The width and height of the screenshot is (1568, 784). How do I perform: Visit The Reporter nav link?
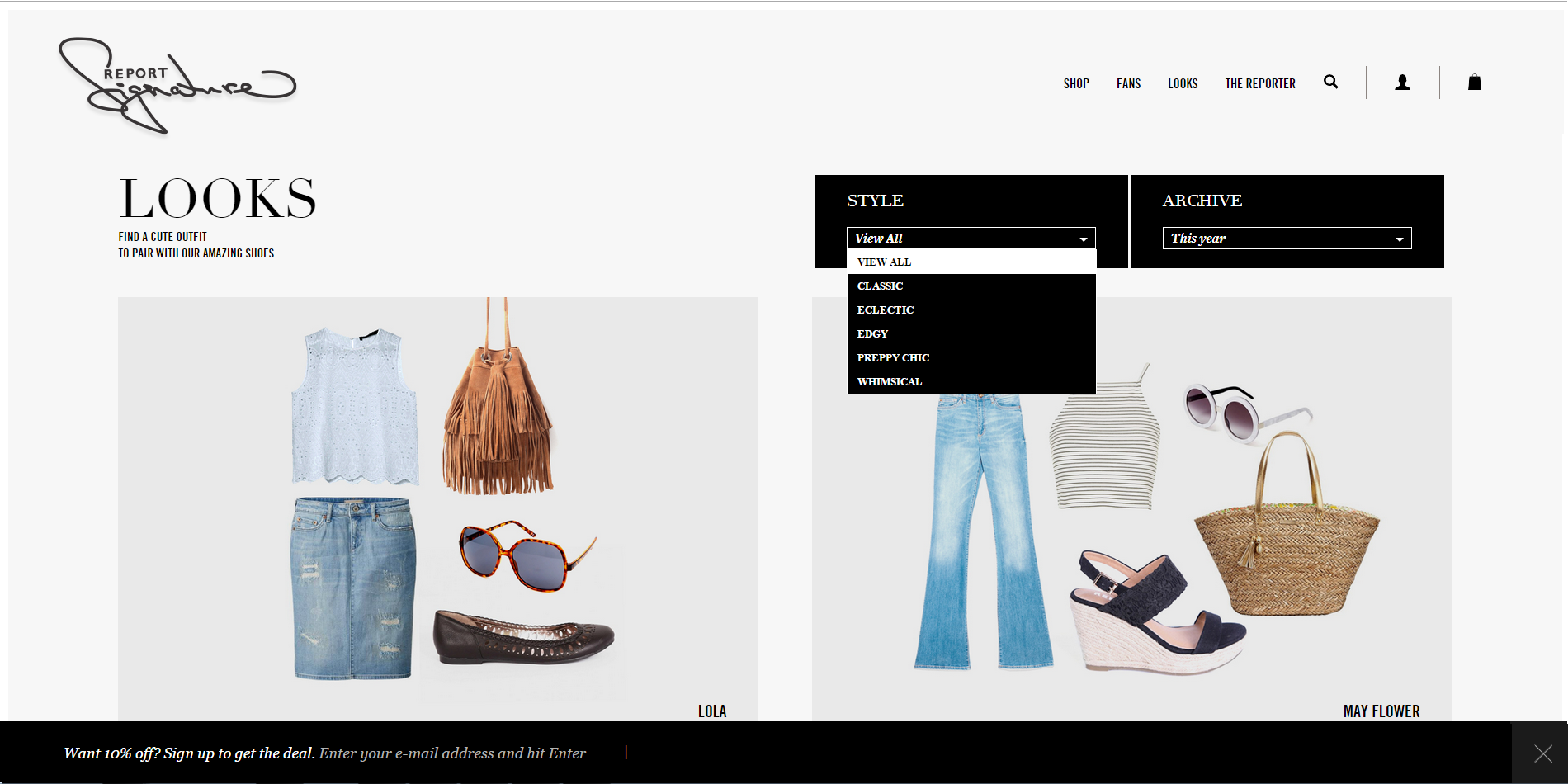(1260, 83)
